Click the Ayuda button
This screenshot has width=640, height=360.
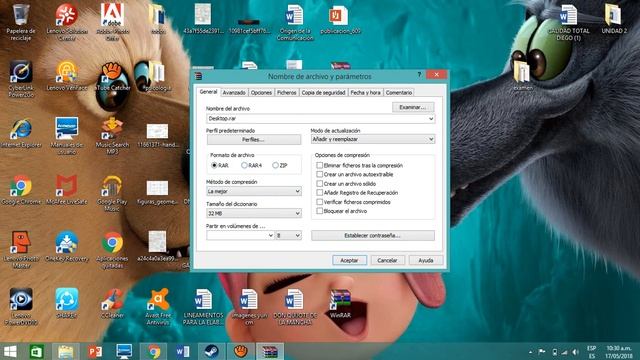point(426,260)
